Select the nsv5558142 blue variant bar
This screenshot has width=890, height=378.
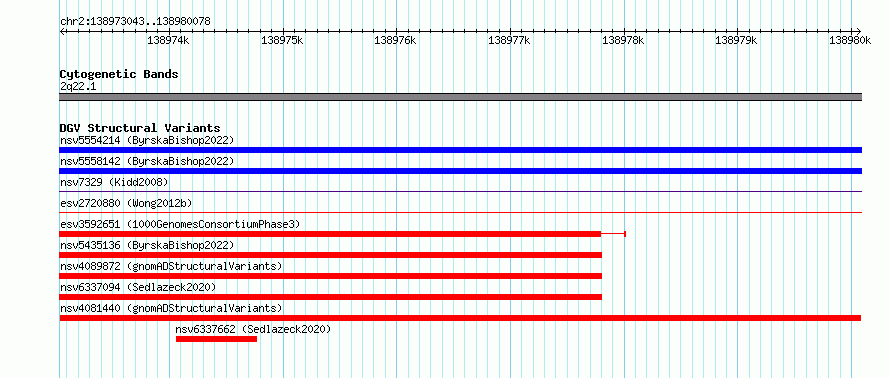[460, 171]
